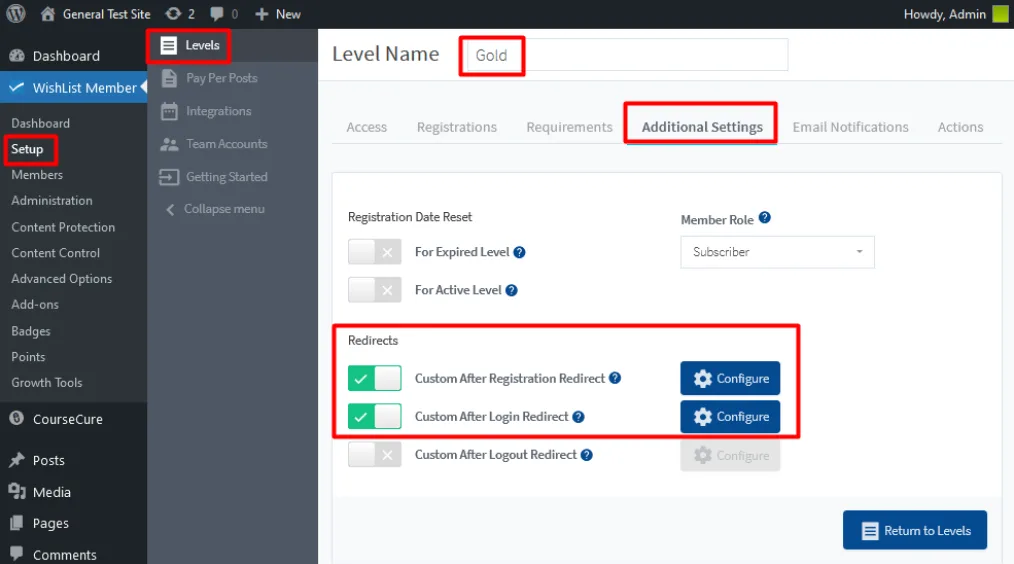Click the Dashboard gauge icon in sidebar

point(17,56)
